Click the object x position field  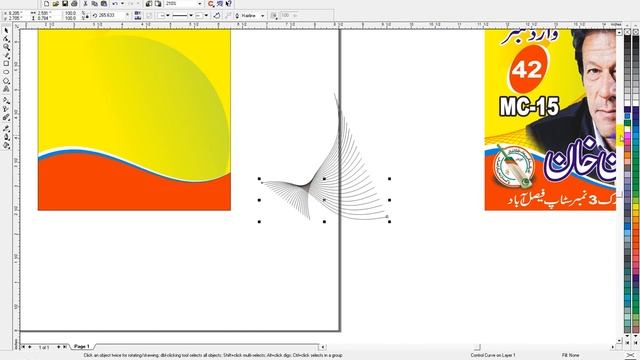point(16,13)
